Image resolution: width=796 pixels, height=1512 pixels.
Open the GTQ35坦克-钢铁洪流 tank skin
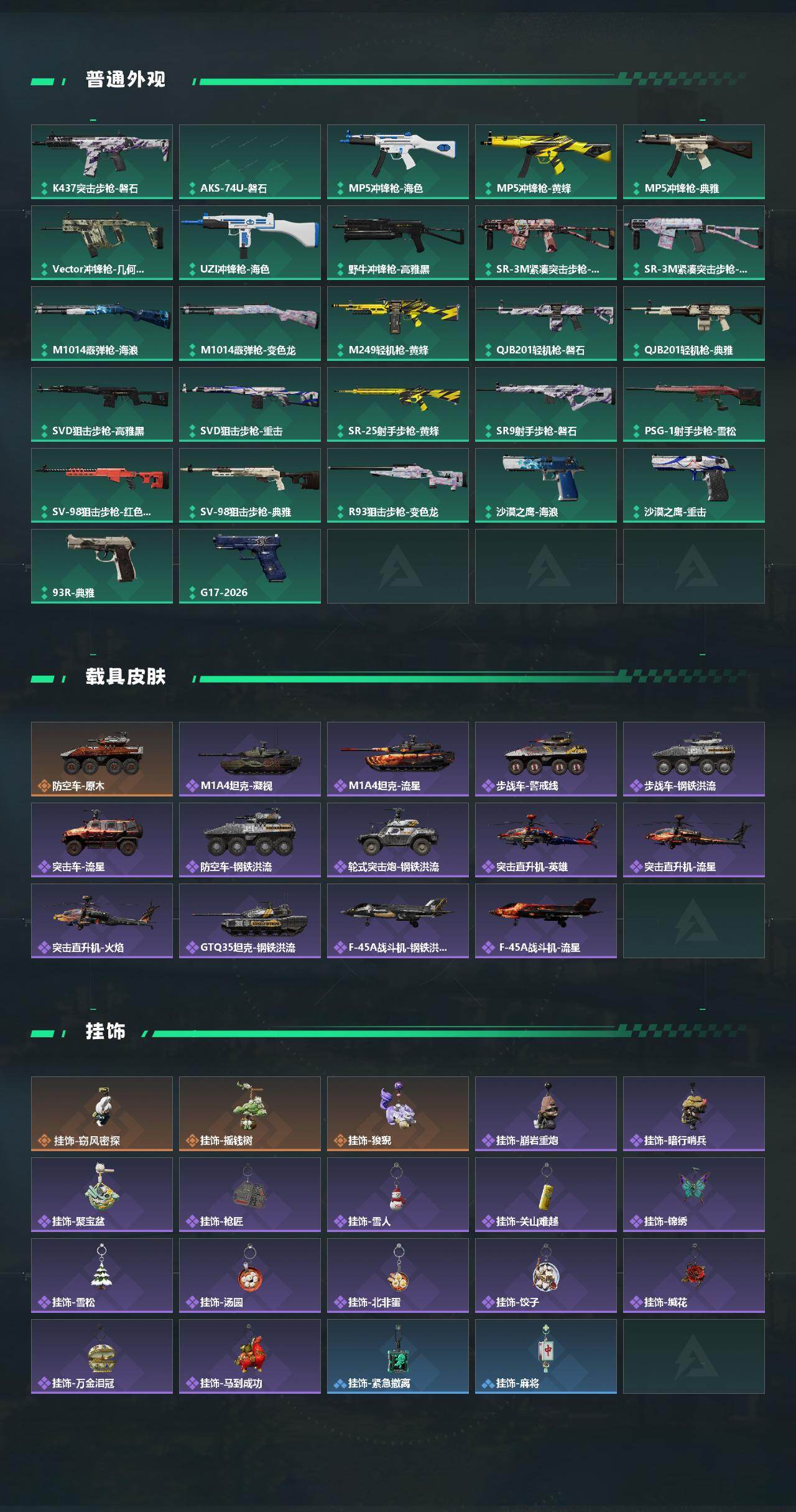pyautogui.click(x=250, y=921)
